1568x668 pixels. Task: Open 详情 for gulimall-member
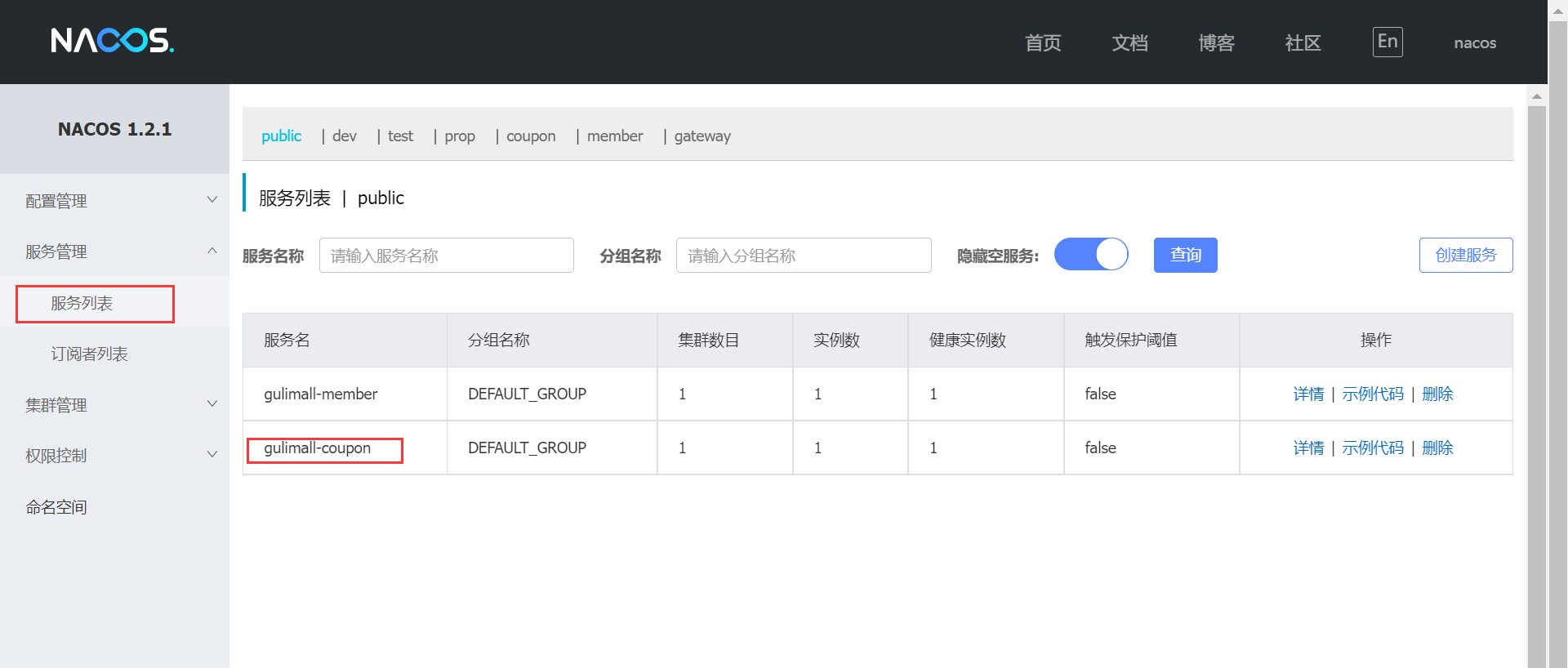click(1308, 394)
